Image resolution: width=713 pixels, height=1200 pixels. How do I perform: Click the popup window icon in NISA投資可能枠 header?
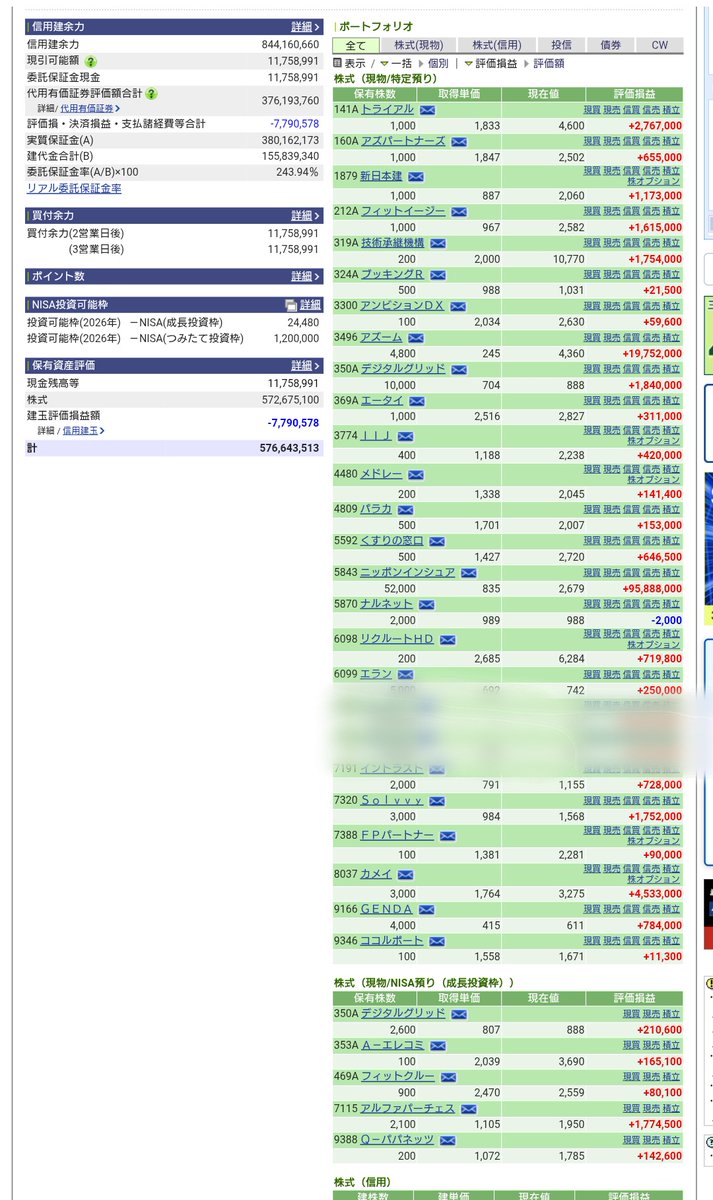[291, 305]
